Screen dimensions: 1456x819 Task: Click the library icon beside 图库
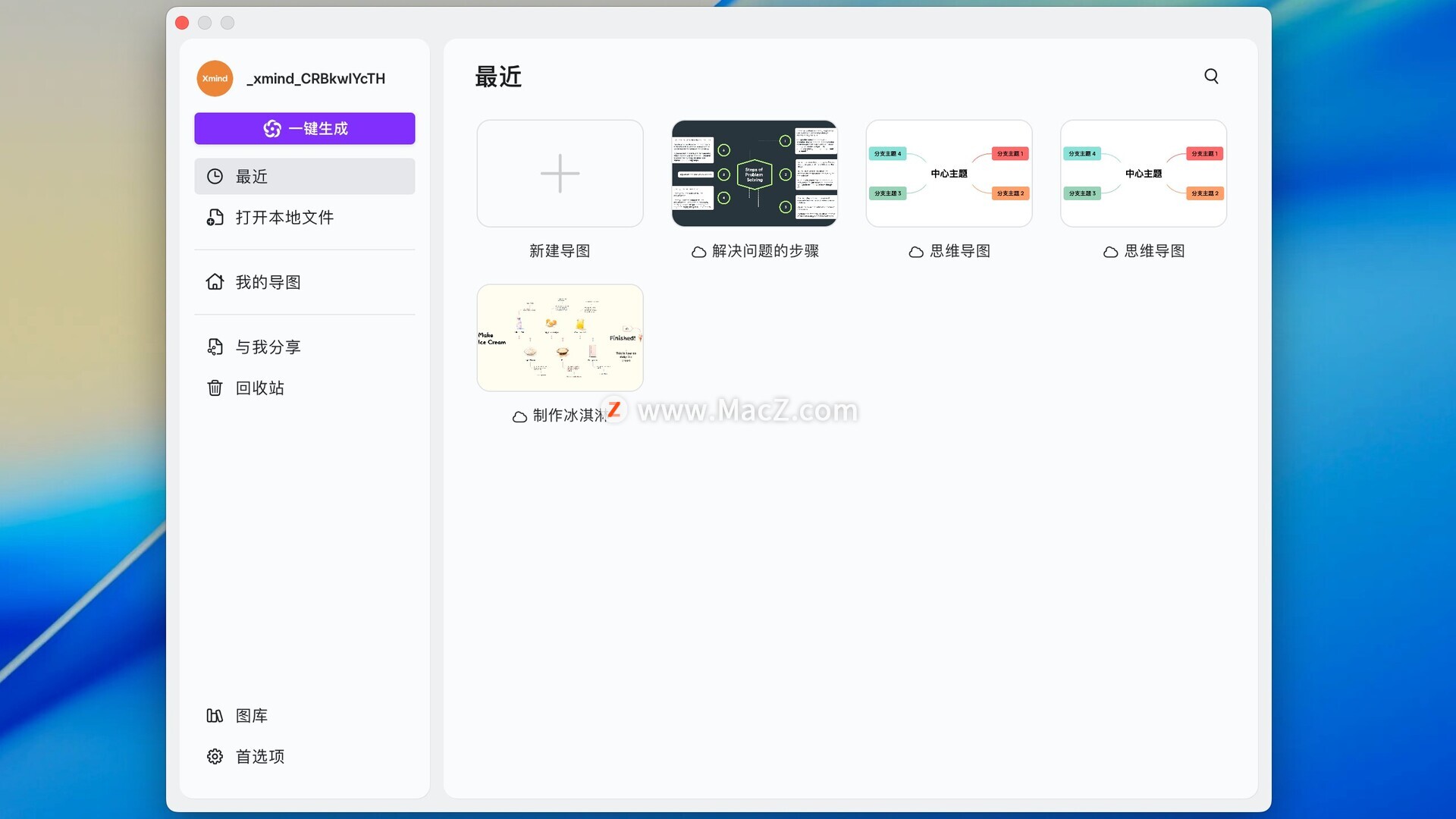pyautogui.click(x=215, y=715)
